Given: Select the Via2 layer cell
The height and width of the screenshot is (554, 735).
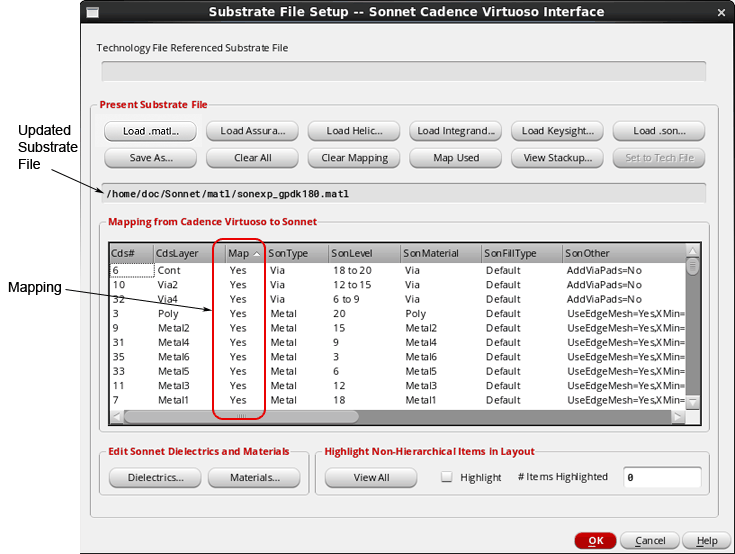Looking at the screenshot, I should click(168, 285).
